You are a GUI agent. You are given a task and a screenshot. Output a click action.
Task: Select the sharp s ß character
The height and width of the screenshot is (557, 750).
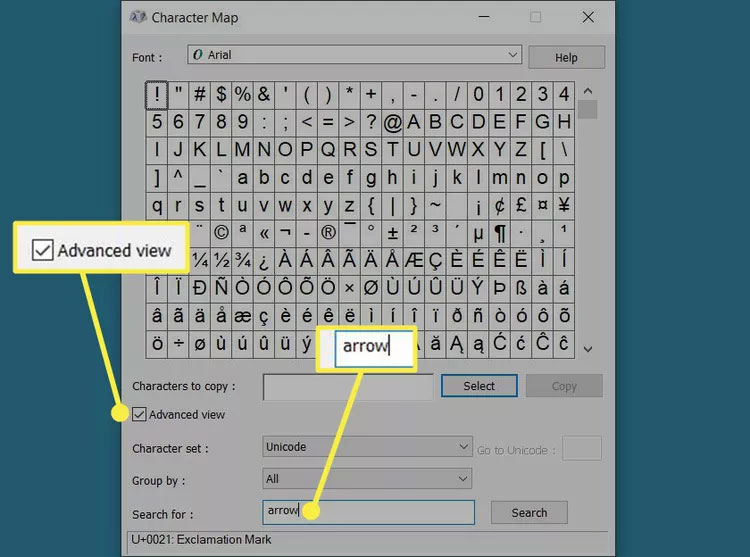(521, 289)
